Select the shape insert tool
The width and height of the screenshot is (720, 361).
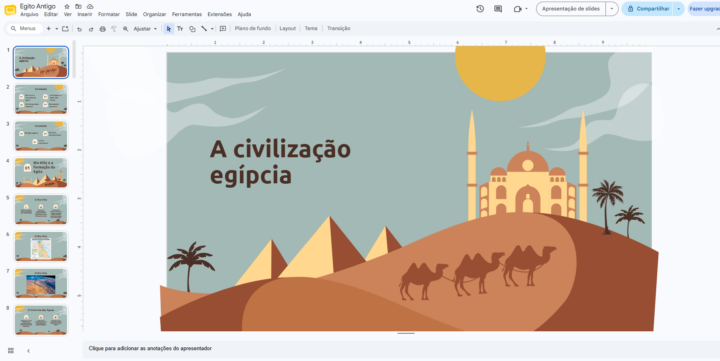pos(192,28)
